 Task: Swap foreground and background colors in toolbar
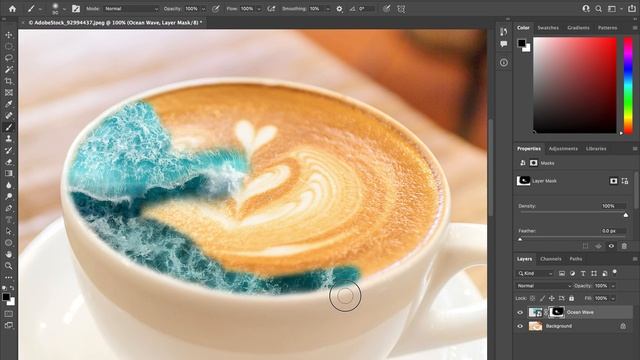[12, 288]
